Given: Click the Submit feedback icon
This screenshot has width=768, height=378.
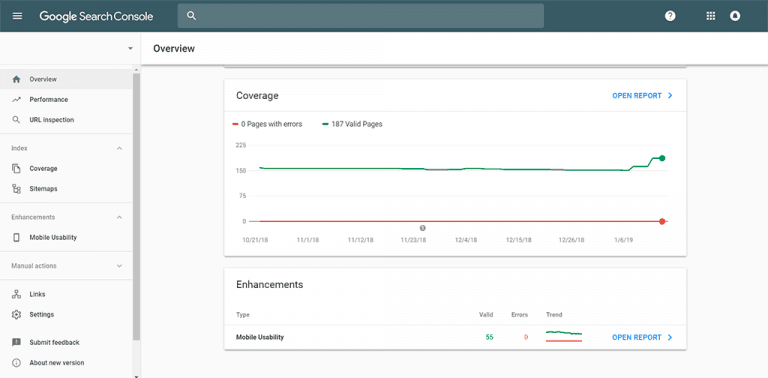Looking at the screenshot, I should (16, 342).
